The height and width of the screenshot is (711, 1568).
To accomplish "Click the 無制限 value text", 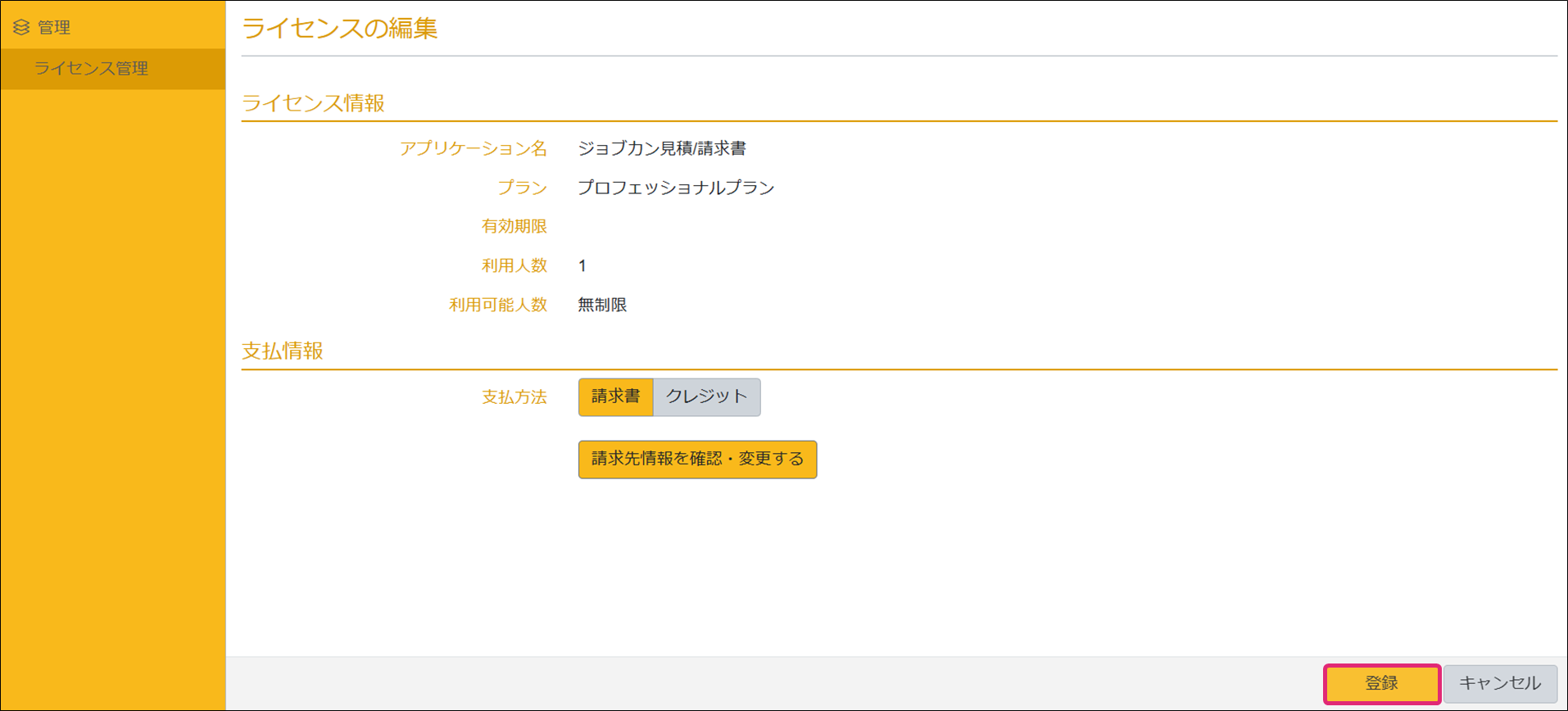I will [602, 306].
